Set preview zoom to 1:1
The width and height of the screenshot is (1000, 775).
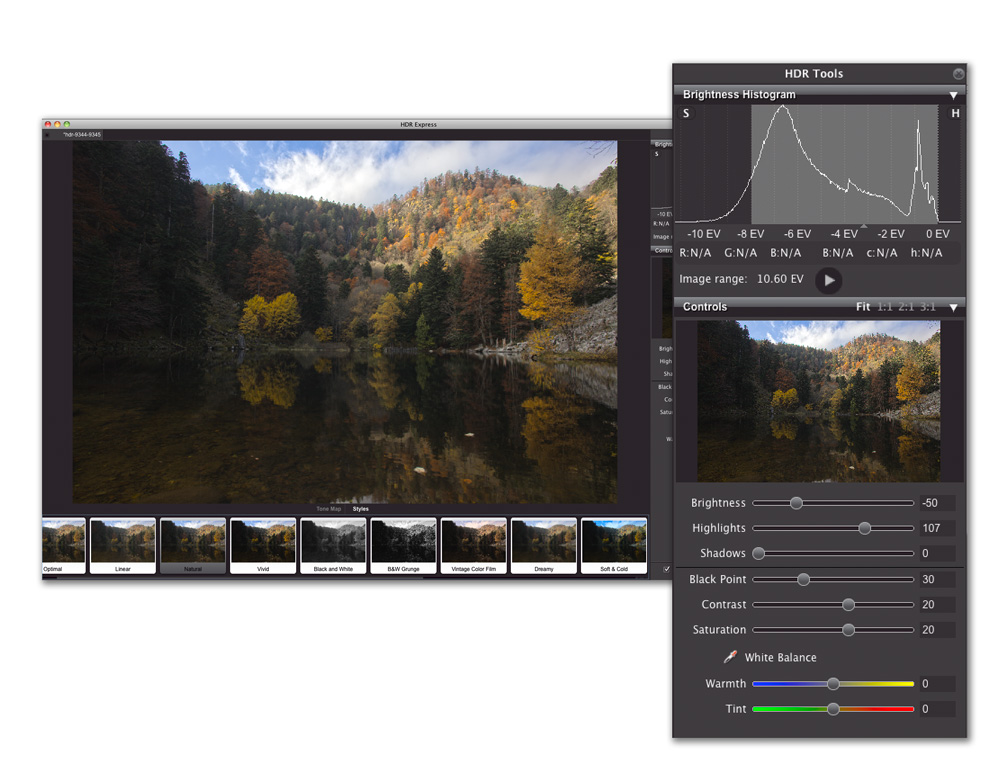pos(885,307)
